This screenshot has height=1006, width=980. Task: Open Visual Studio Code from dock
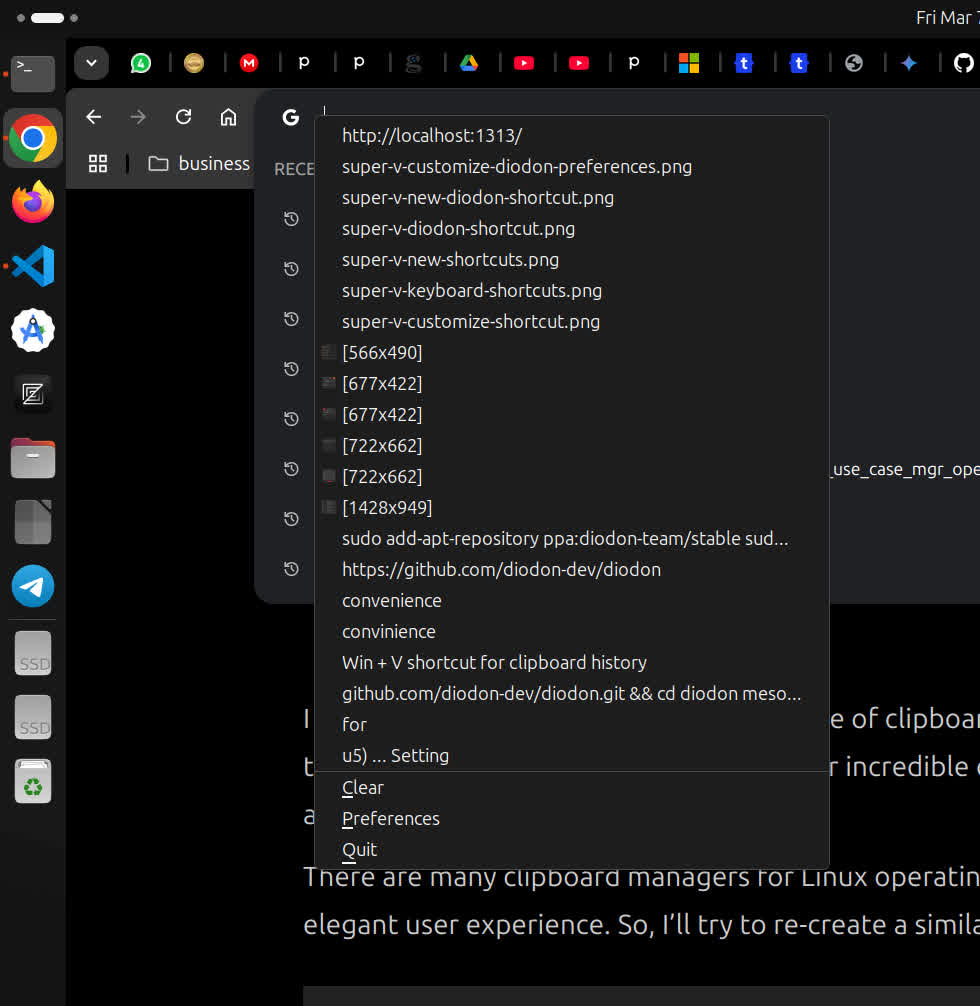33,267
